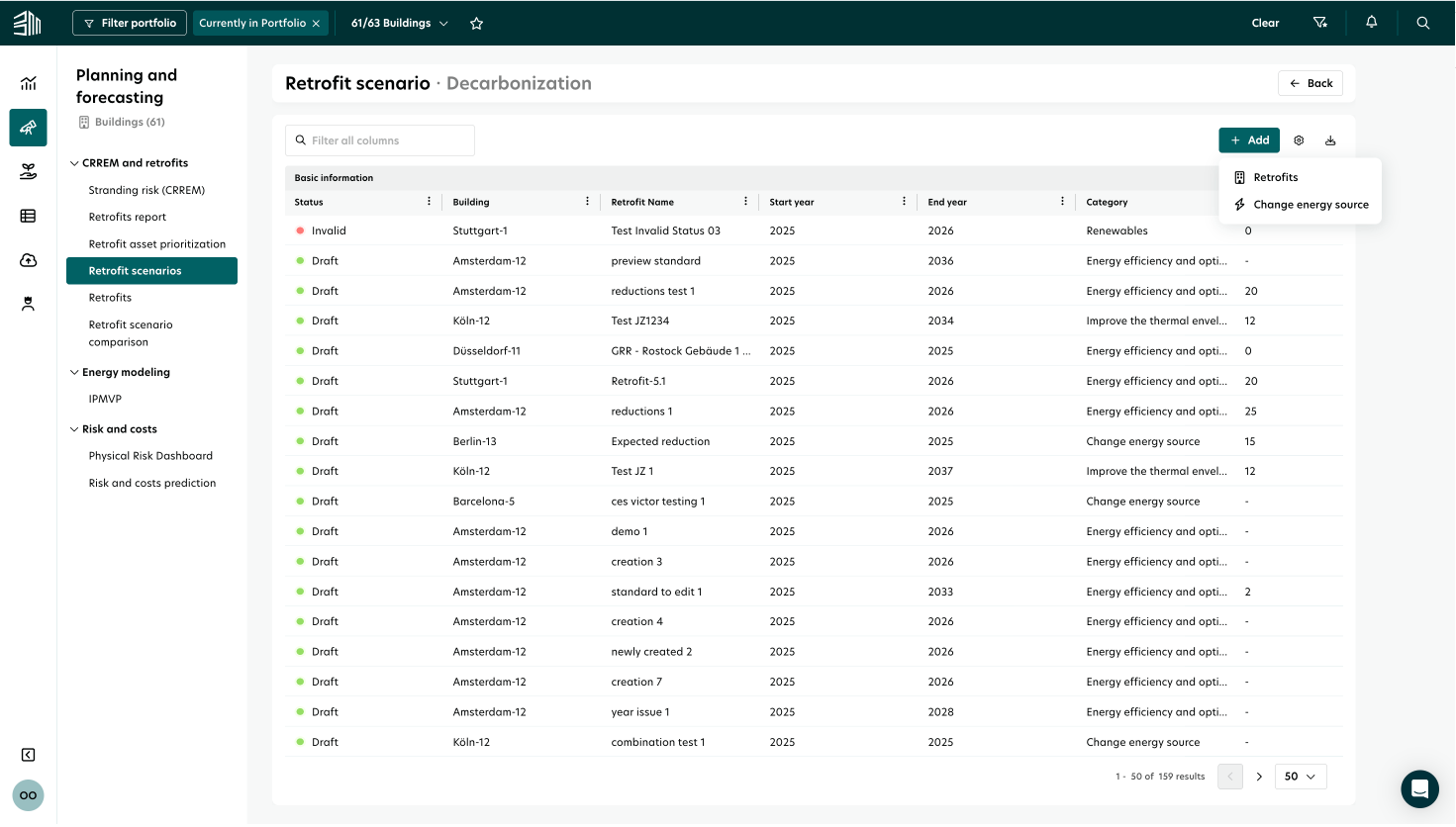Collapse the Risk and costs section
Screen dimensions: 1456x827
(74, 429)
